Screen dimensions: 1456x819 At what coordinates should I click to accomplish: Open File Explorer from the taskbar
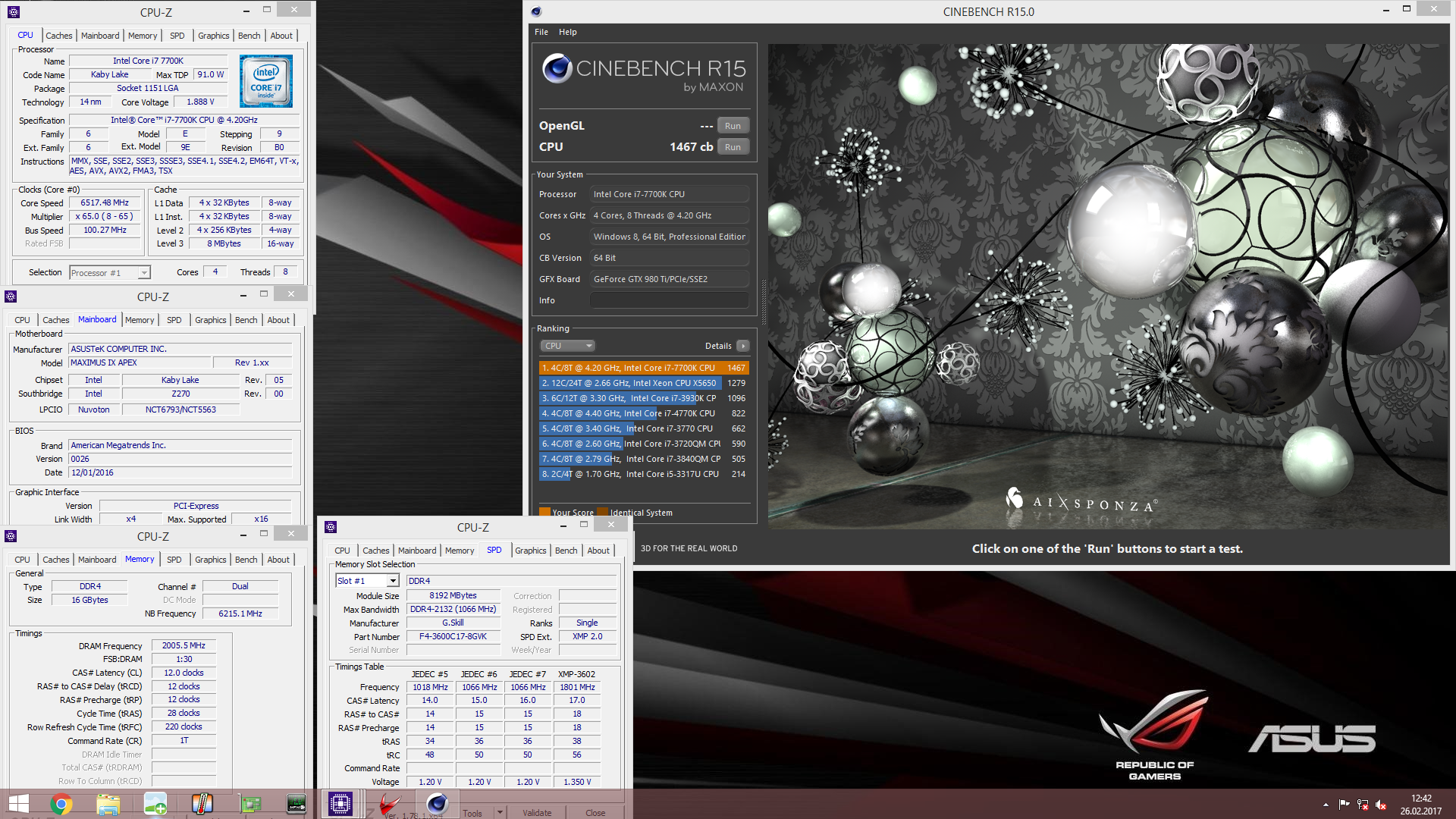coord(108,805)
